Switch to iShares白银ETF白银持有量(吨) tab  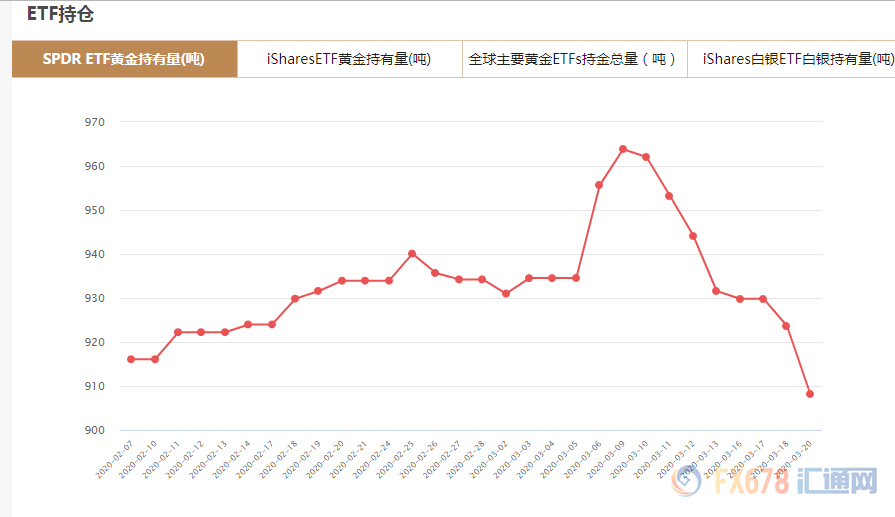792,59
